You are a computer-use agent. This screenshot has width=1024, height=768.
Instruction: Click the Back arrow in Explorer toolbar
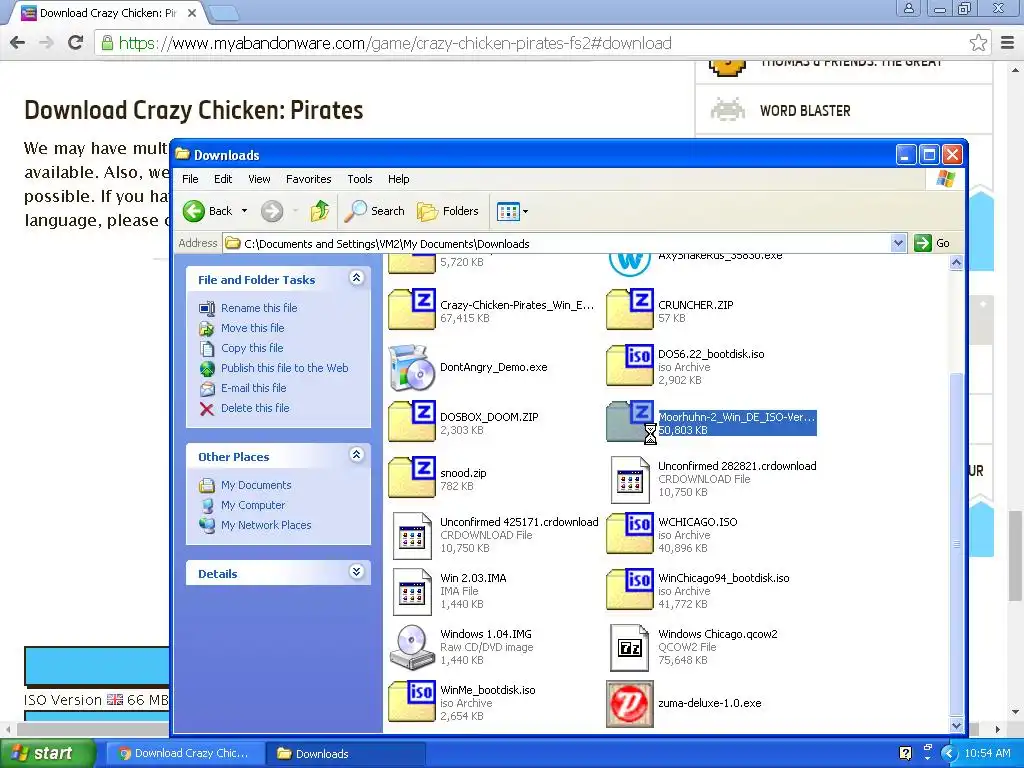[x=194, y=211]
